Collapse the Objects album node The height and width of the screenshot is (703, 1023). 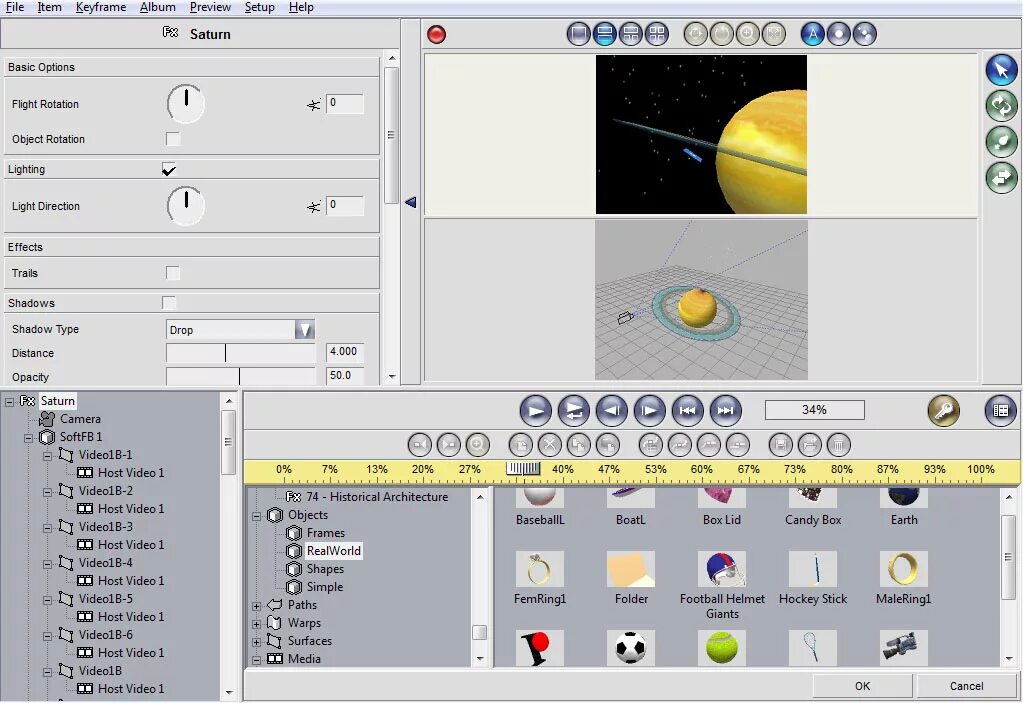point(256,516)
